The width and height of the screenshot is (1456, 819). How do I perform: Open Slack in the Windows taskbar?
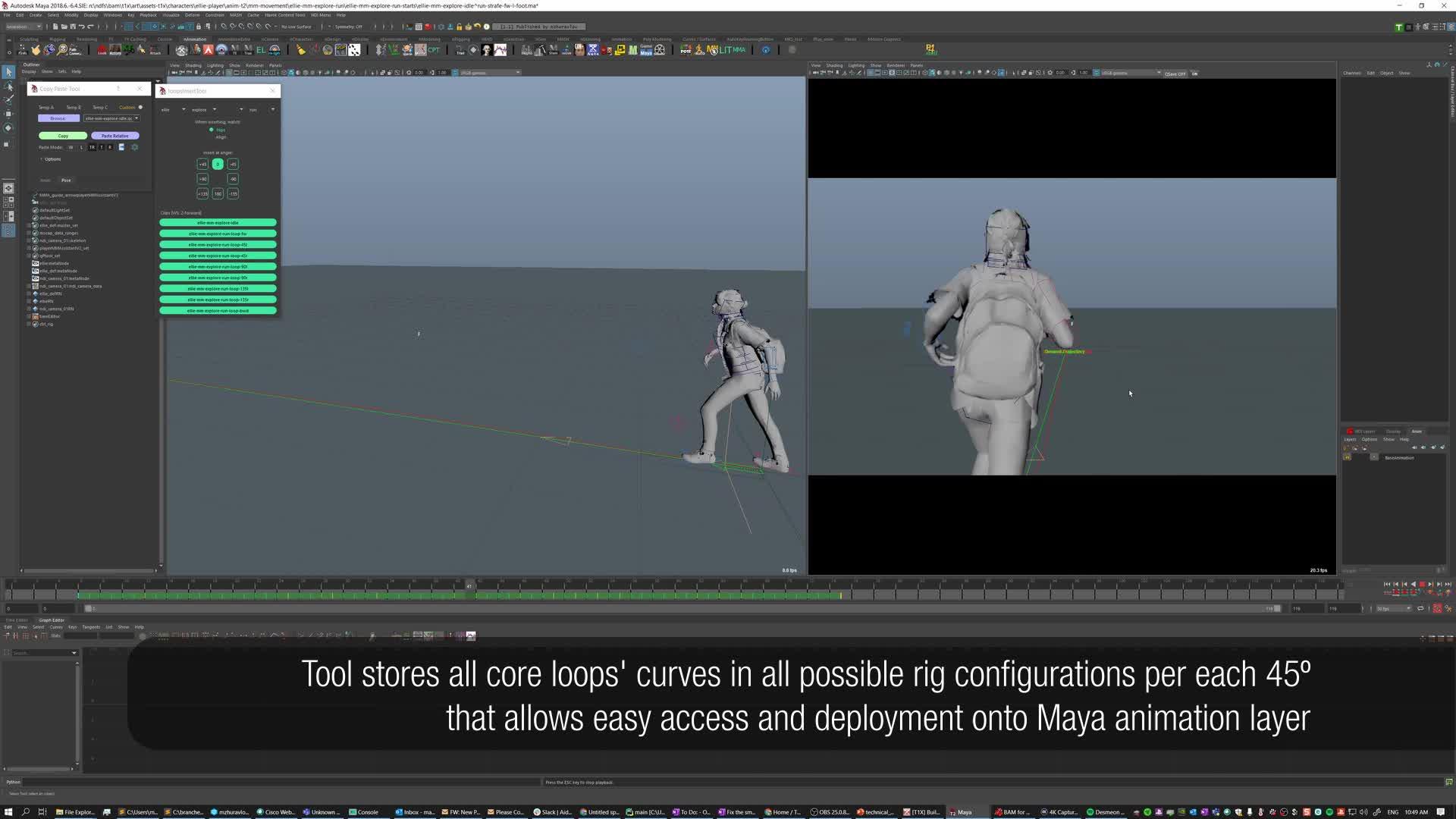[552, 812]
